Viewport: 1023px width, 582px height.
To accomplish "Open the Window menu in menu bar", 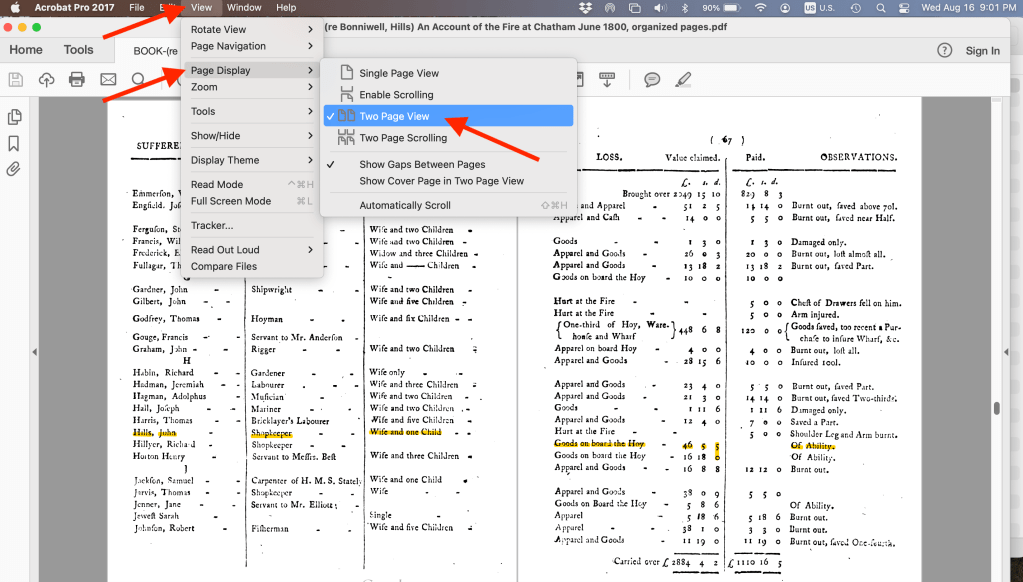I will (x=244, y=8).
